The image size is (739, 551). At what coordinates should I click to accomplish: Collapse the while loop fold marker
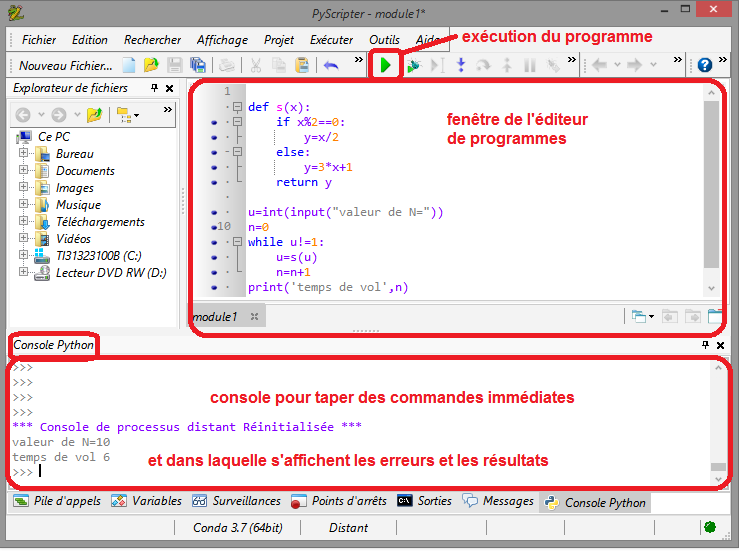pyautogui.click(x=237, y=242)
